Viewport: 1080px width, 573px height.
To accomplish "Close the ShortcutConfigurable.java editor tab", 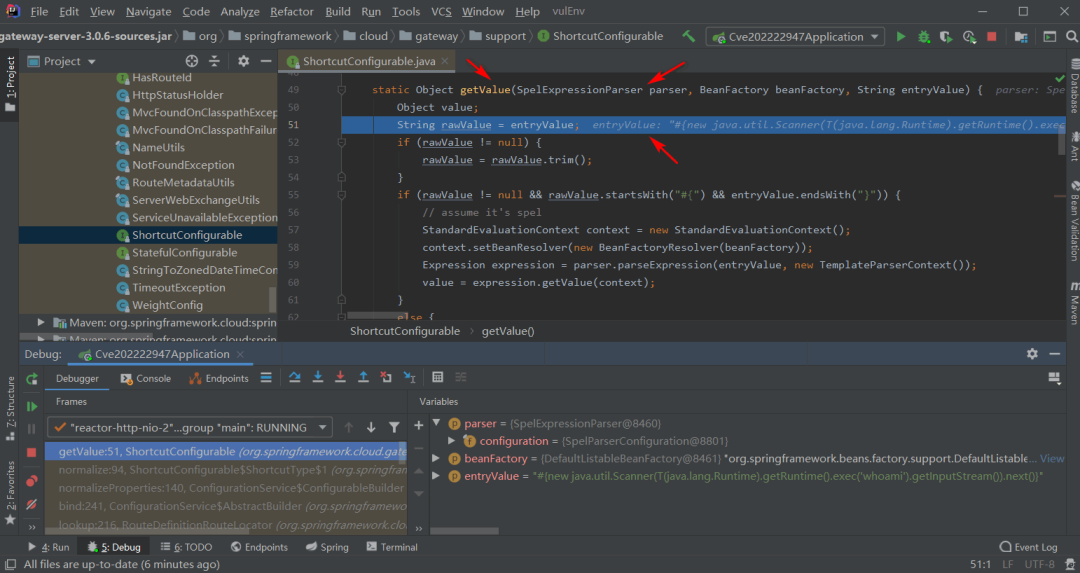I will (x=445, y=61).
